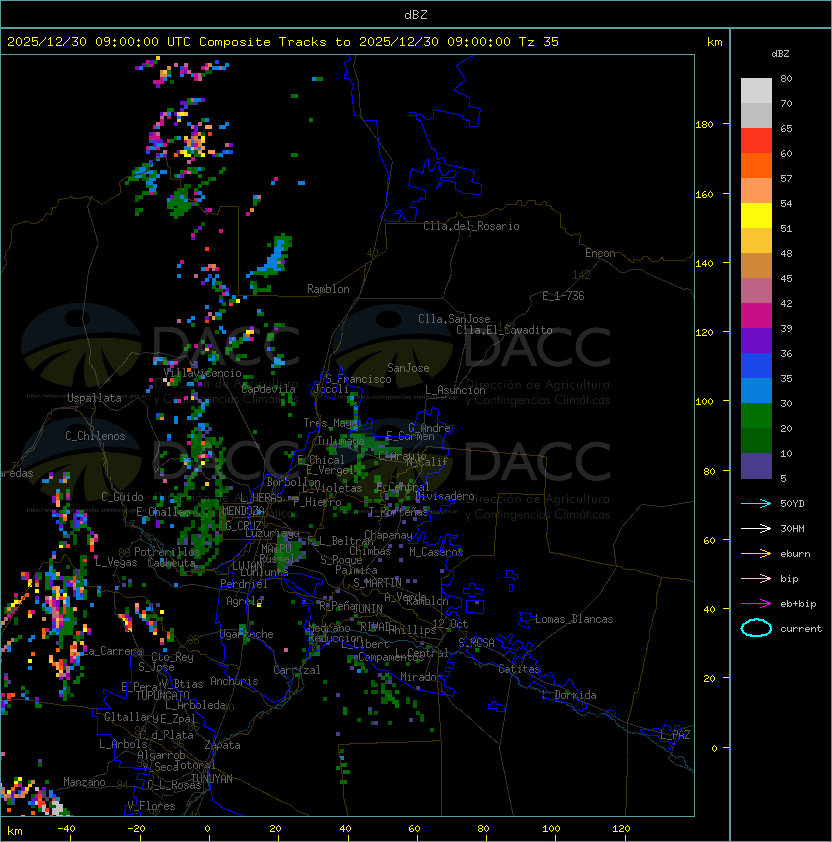Image resolution: width=832 pixels, height=842 pixels.
Task: Click the -20 km x-axis tick label
Action: 136,829
